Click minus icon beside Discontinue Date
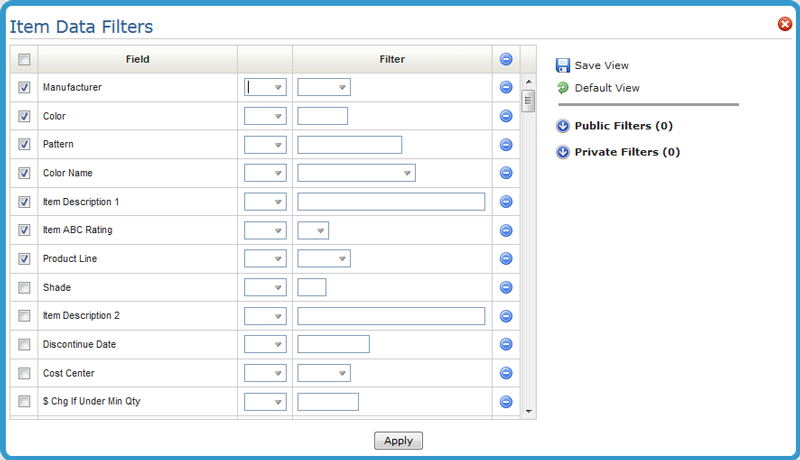The height and width of the screenshot is (460, 800). tap(506, 345)
